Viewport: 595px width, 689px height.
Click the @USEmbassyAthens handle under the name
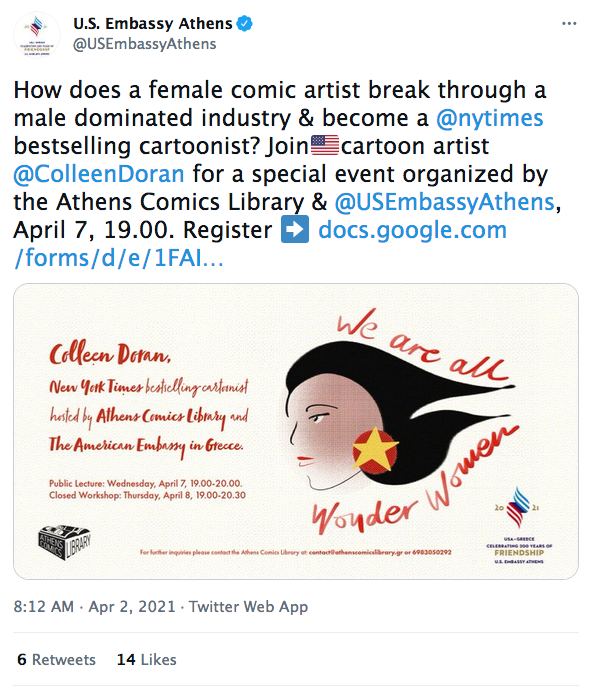(x=145, y=44)
